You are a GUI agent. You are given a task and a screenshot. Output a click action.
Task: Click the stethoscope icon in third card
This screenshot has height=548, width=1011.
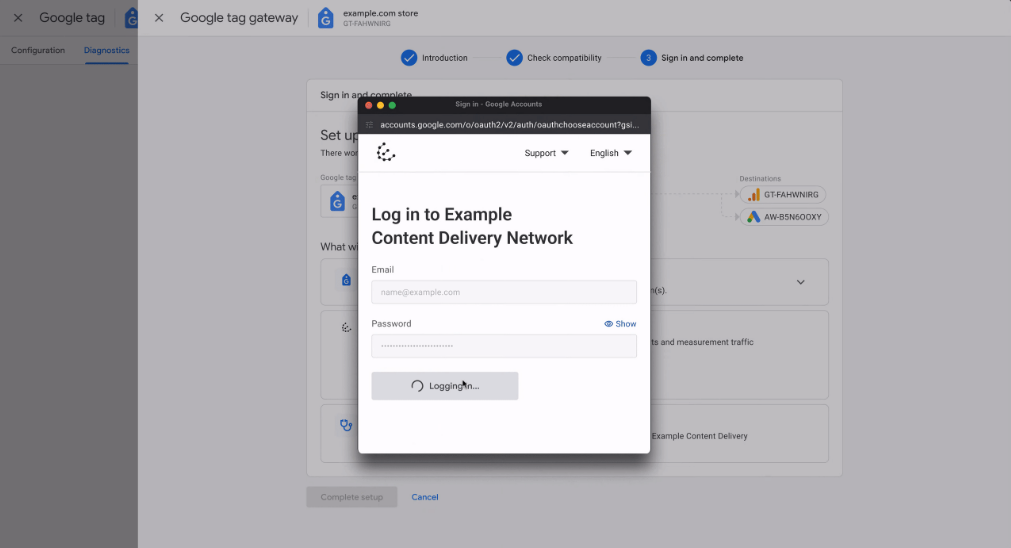click(x=346, y=425)
